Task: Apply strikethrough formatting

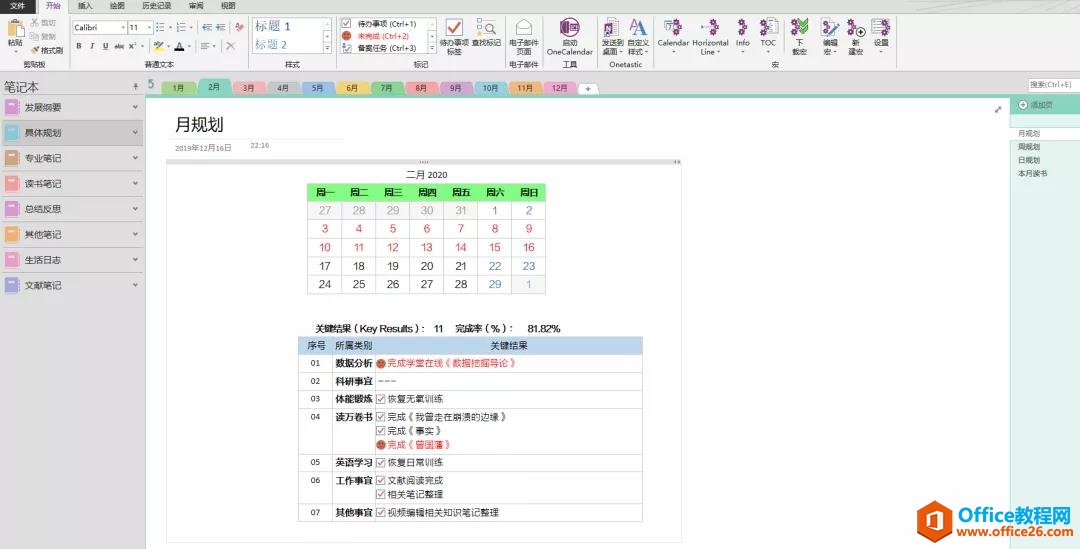Action: click(119, 46)
